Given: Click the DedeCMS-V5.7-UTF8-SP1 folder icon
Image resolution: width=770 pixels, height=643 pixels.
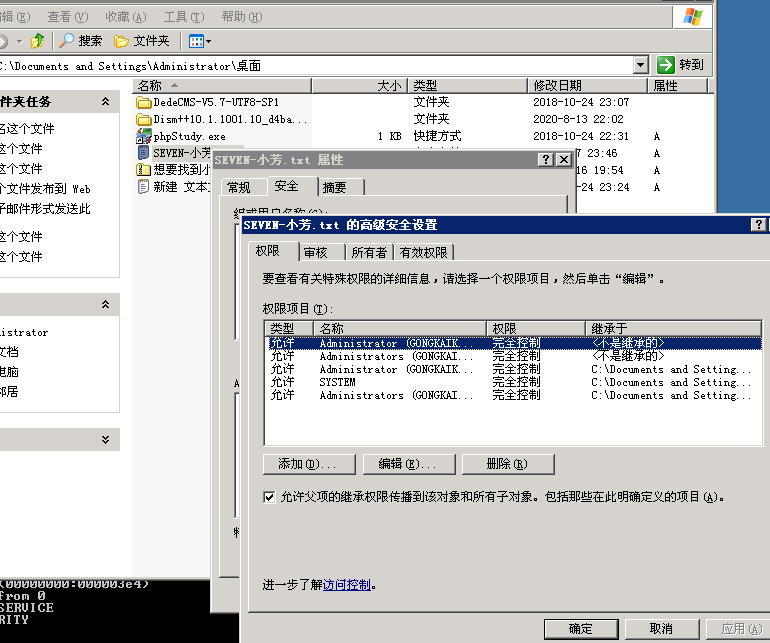Looking at the screenshot, I should click(x=144, y=102).
